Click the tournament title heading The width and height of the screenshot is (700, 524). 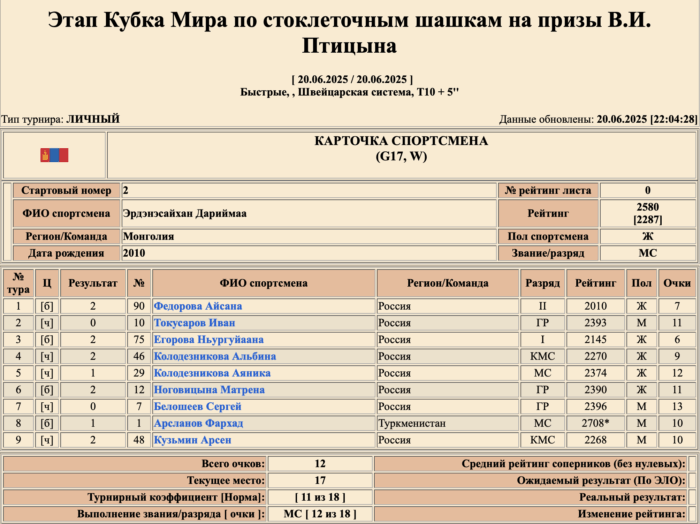point(349,32)
